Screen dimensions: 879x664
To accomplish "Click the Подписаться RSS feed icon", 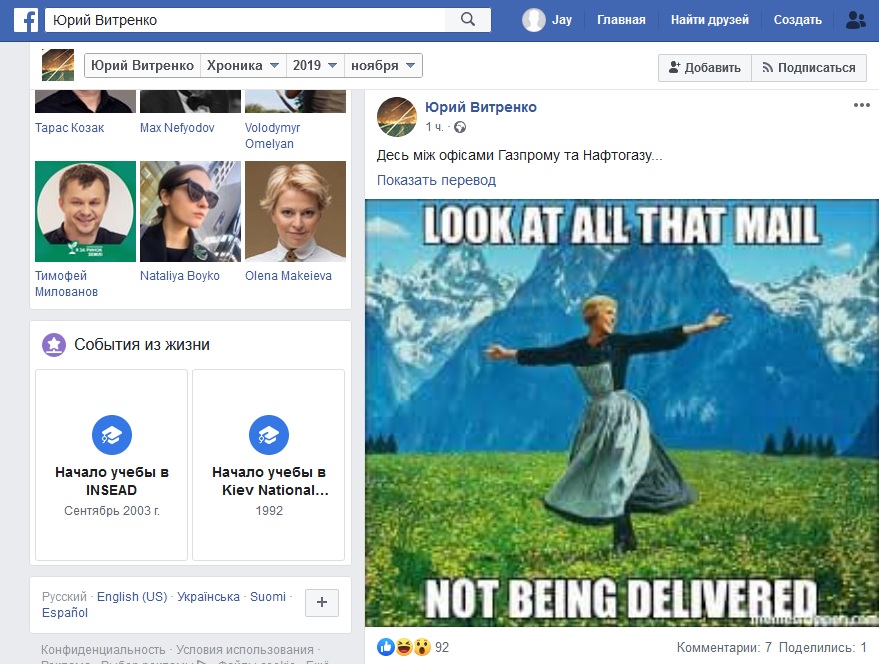I will coord(767,68).
